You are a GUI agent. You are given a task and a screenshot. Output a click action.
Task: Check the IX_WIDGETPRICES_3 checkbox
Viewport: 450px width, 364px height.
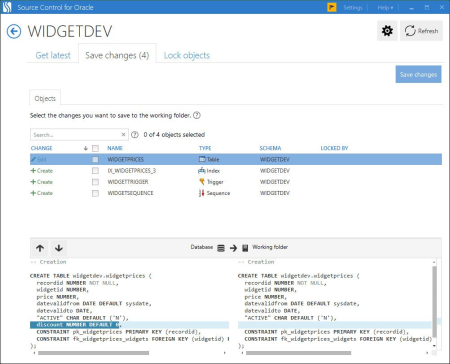click(x=95, y=171)
